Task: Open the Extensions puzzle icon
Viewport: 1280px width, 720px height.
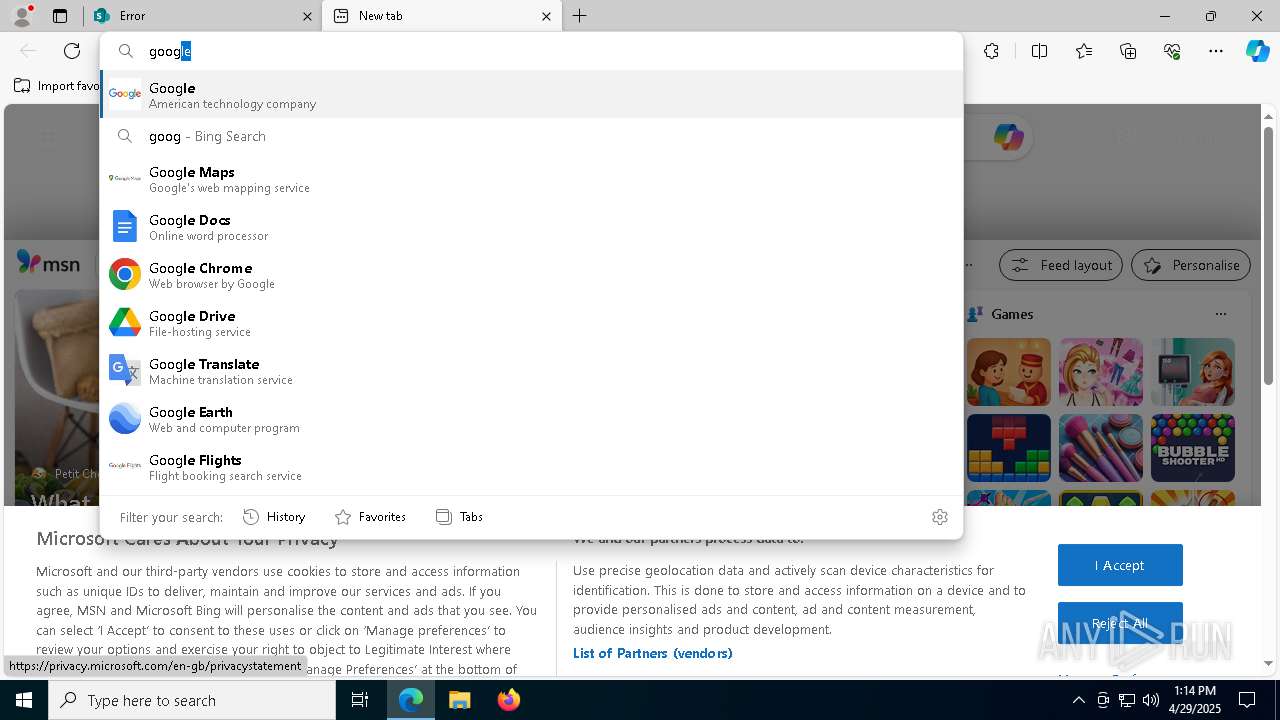Action: coord(991,51)
